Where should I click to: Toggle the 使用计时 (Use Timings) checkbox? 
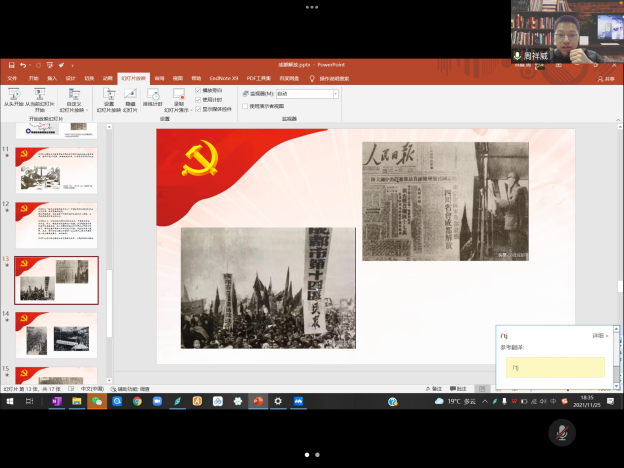[198, 99]
